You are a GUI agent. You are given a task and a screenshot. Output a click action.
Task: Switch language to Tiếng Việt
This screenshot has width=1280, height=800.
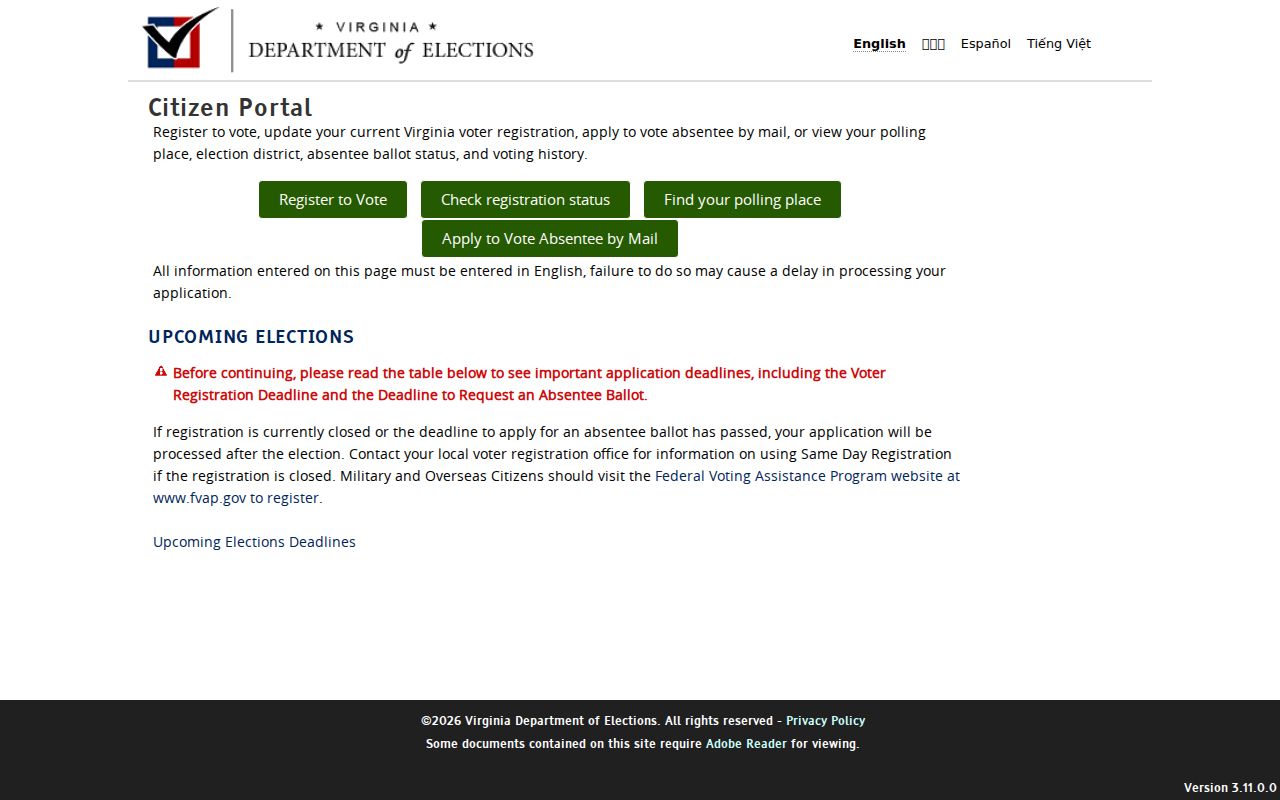[x=1059, y=44]
